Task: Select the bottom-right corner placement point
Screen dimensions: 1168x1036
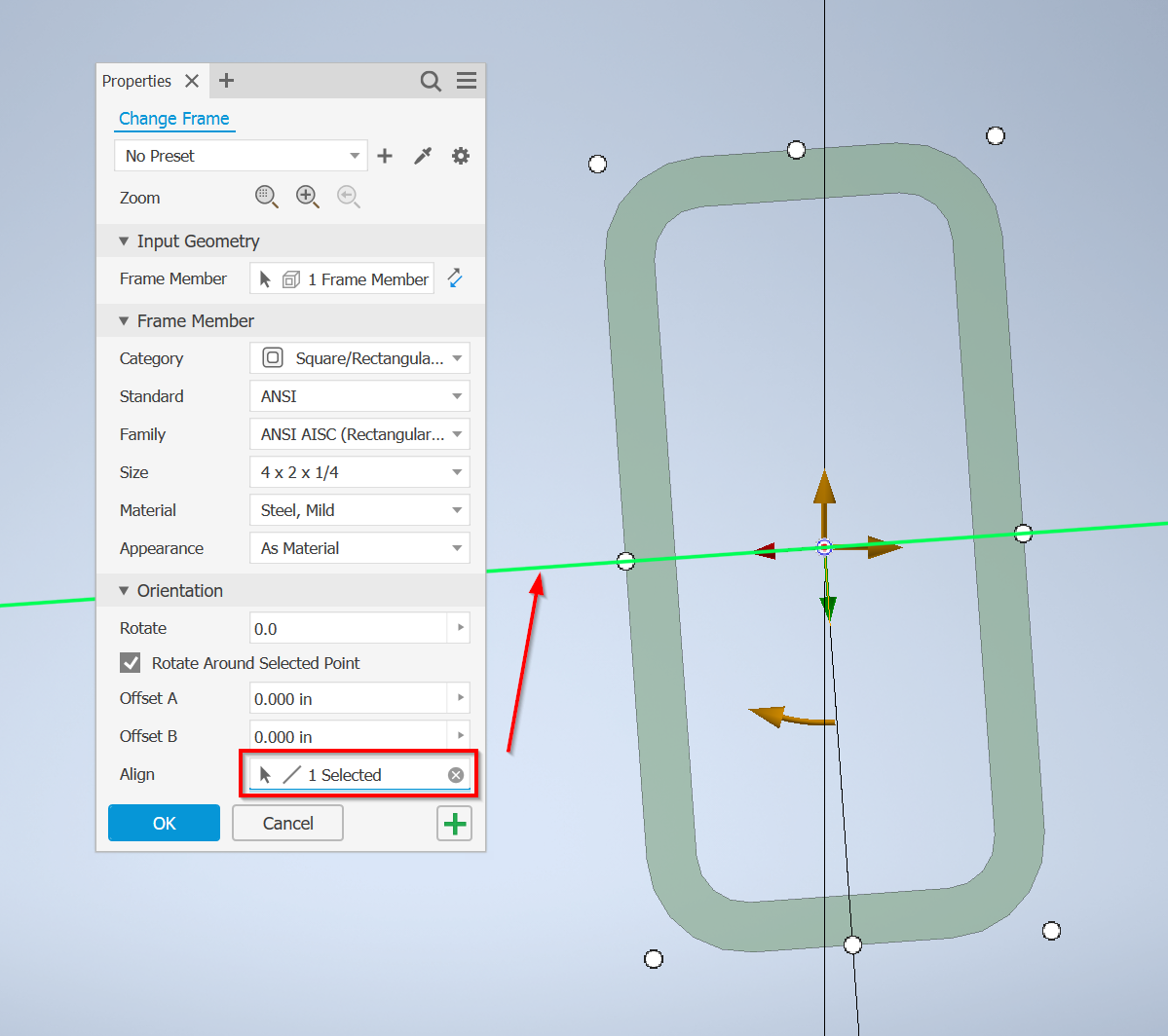Action: point(1051,930)
